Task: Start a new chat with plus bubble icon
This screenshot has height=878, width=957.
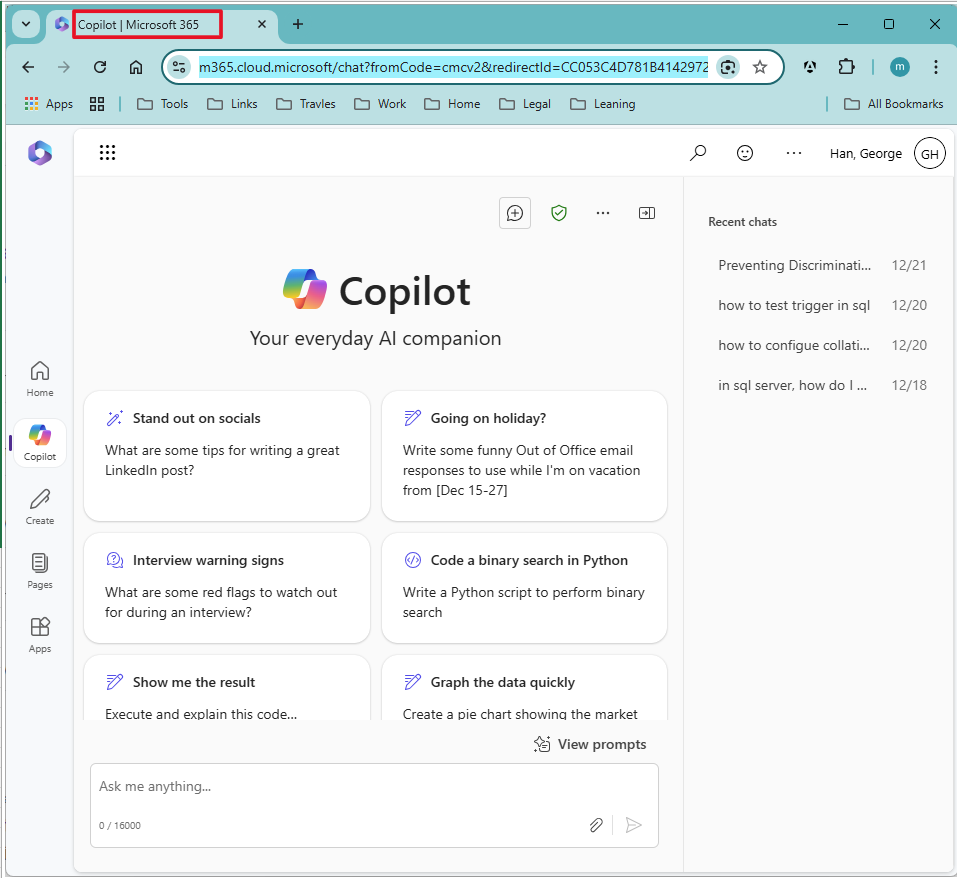Action: (x=515, y=213)
